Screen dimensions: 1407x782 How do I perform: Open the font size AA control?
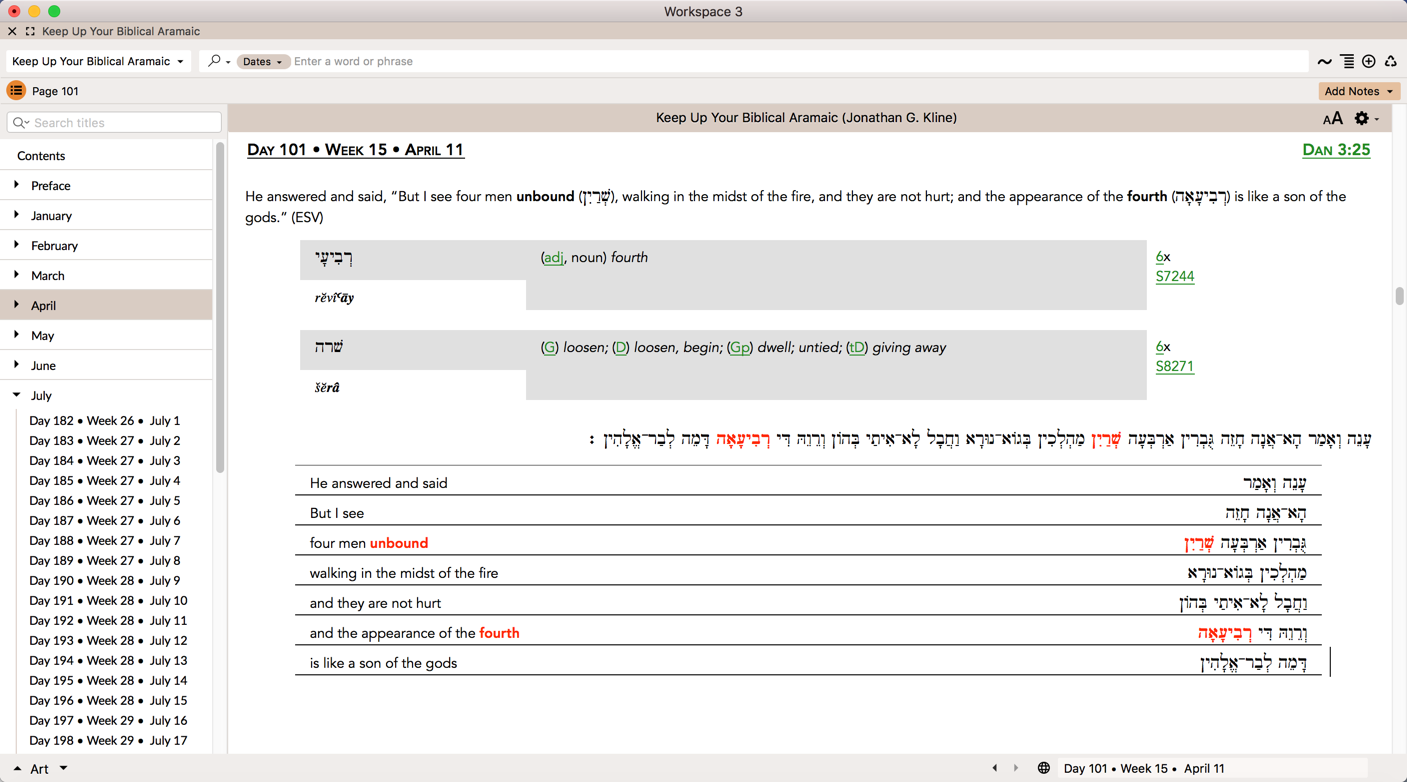click(x=1332, y=119)
